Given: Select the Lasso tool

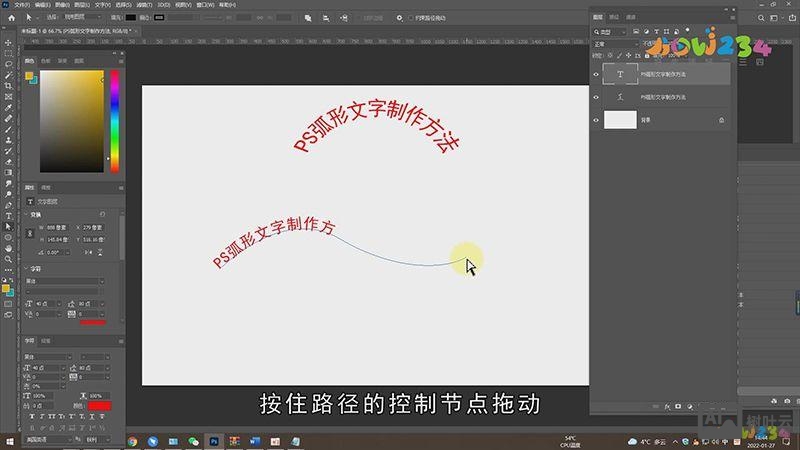Looking at the screenshot, I should tap(8, 64).
